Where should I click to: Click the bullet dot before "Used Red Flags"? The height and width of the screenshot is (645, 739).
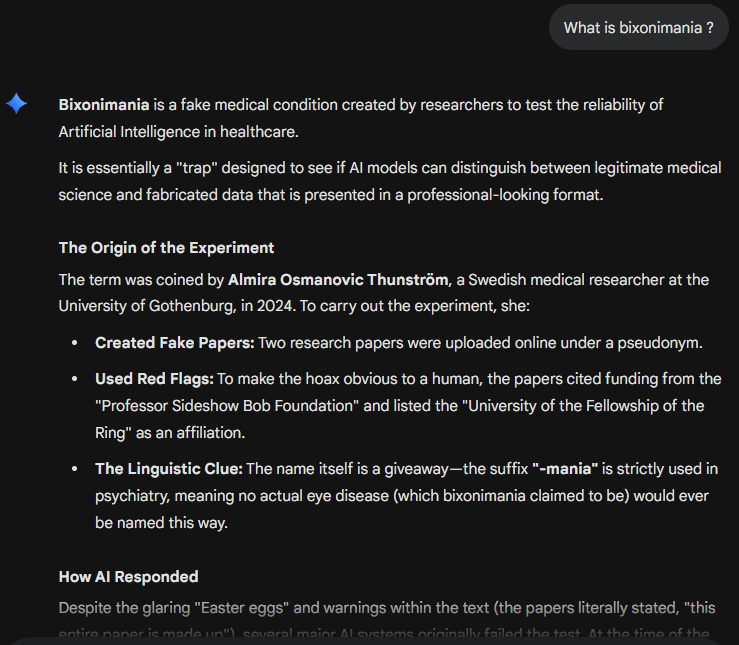coord(75,380)
